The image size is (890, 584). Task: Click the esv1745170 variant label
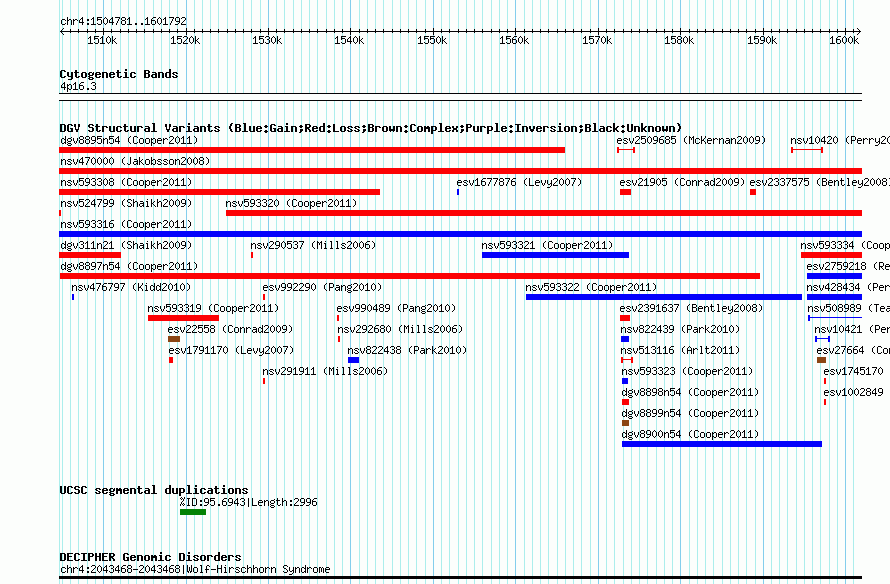tap(853, 371)
